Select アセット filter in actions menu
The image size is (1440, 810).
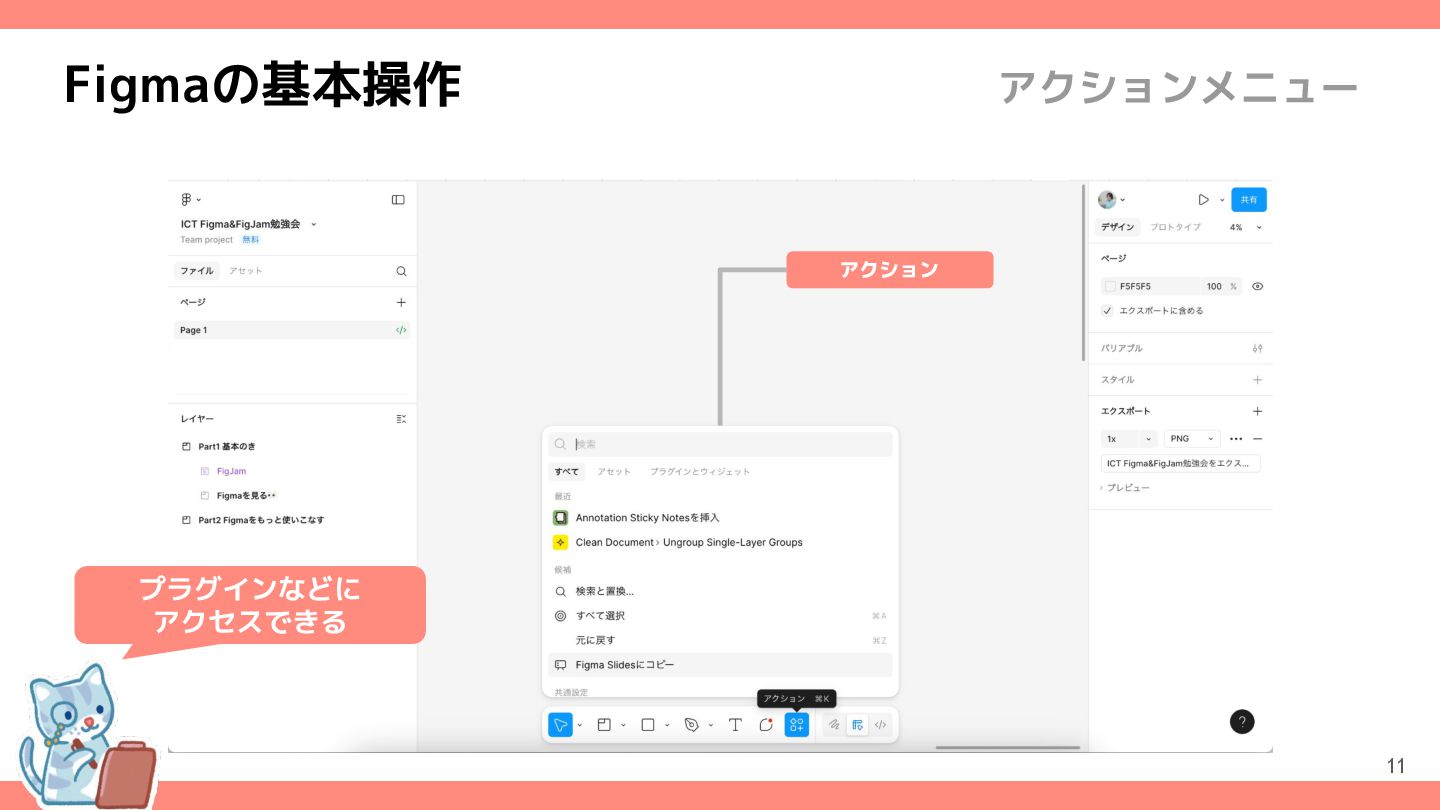point(614,472)
